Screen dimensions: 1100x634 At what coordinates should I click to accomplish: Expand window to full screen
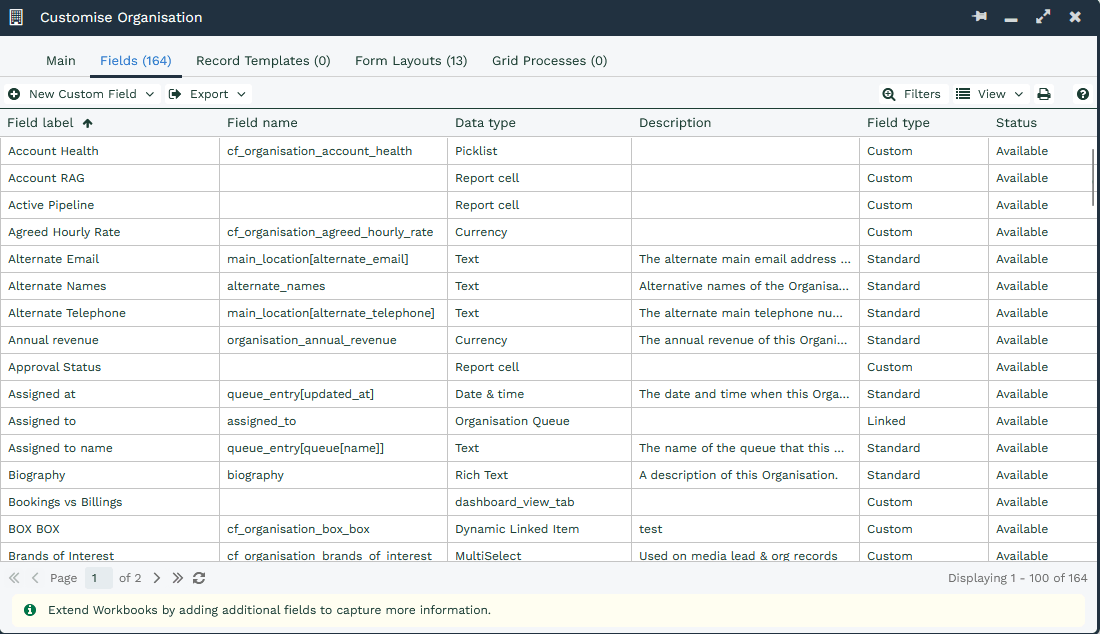1043,17
